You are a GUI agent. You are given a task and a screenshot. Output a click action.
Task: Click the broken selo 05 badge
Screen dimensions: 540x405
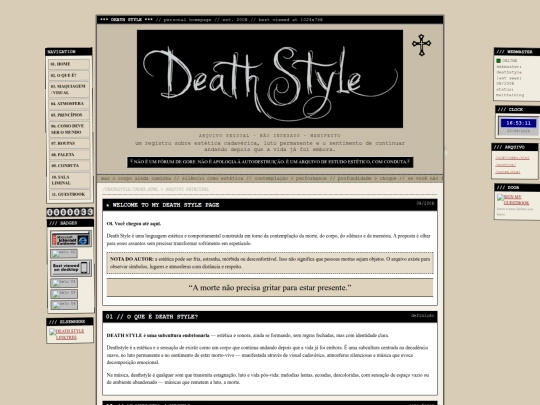click(64, 294)
